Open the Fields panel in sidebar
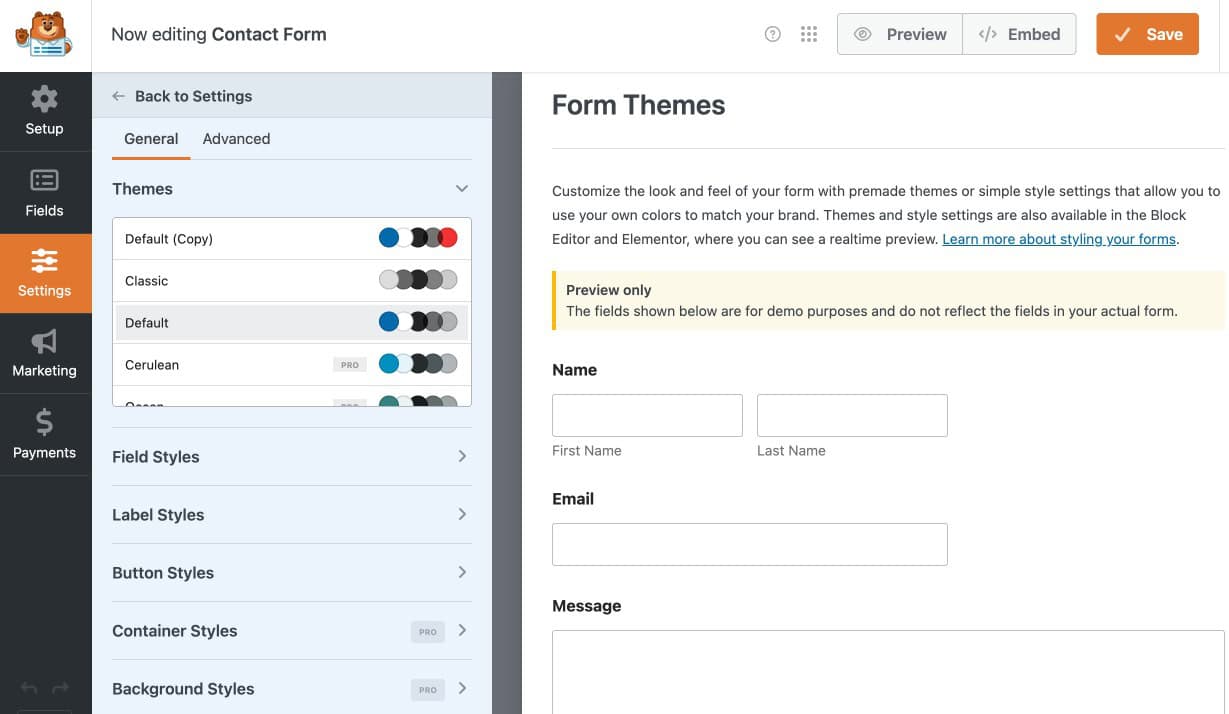The image size is (1229, 714). coord(44,193)
